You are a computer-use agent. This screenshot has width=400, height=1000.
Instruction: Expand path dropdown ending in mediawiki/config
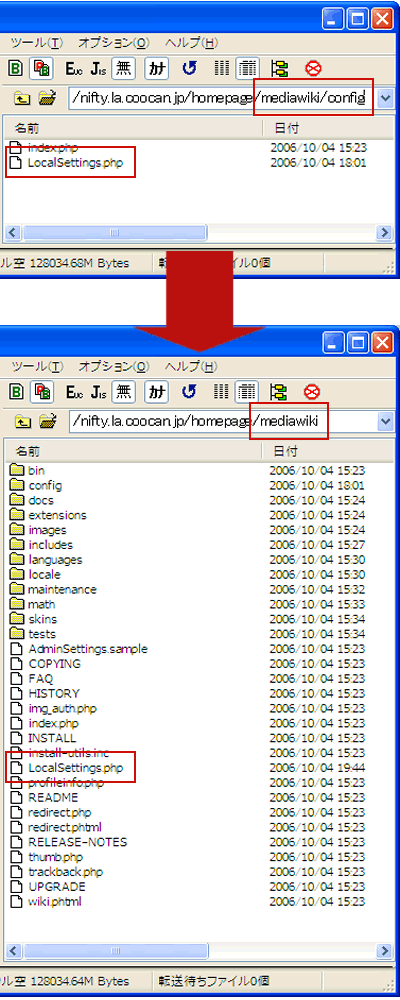[x=385, y=98]
